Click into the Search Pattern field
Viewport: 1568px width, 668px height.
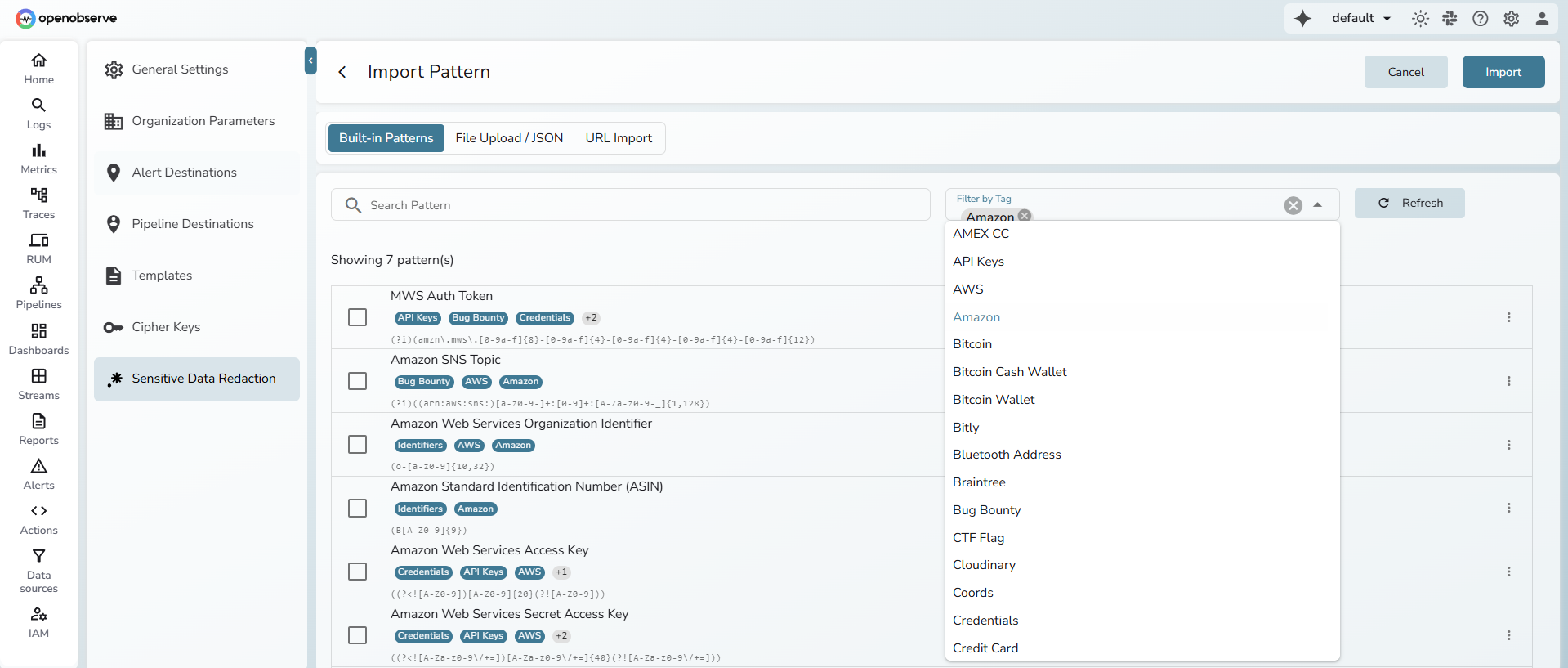point(637,205)
